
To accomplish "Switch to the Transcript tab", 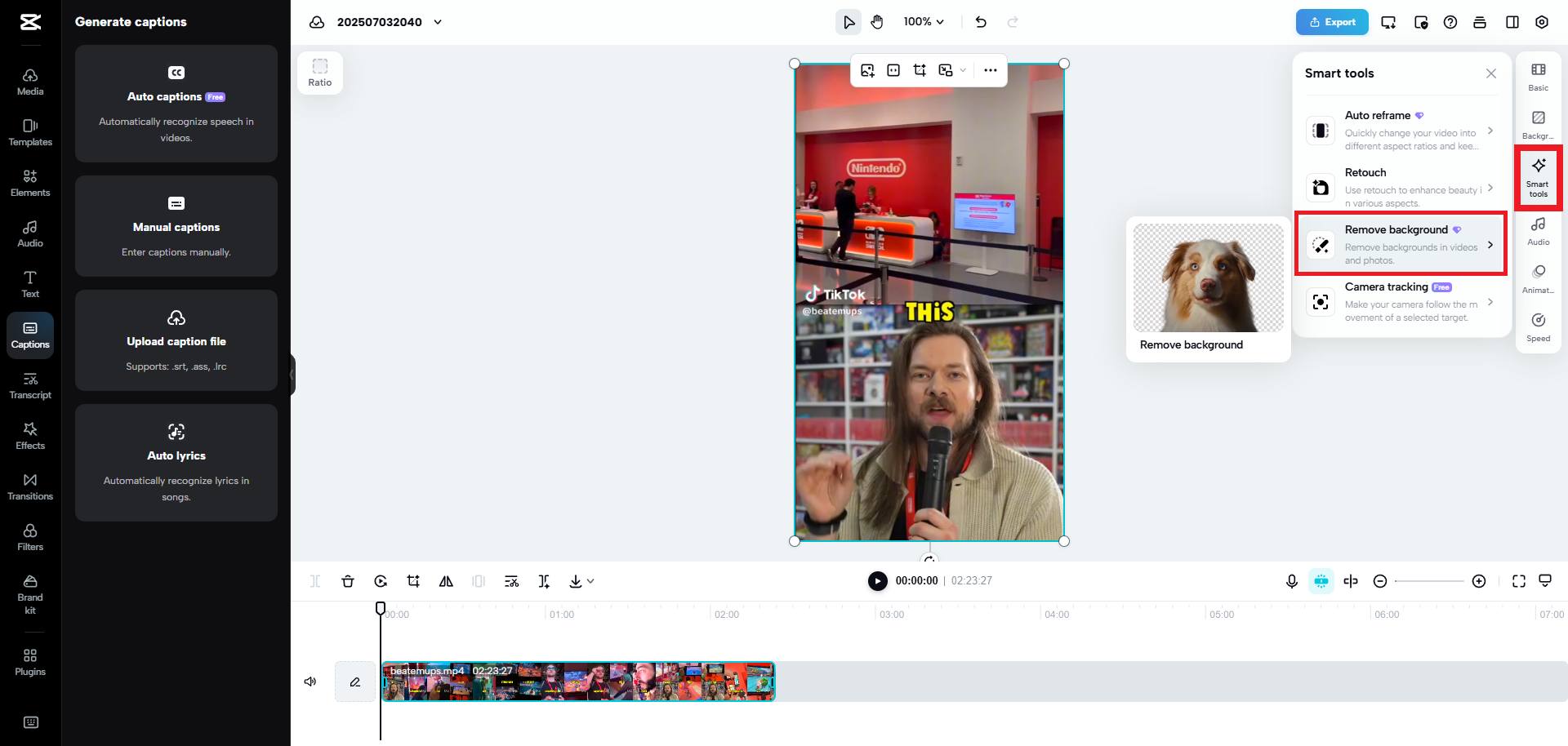I will (30, 384).
